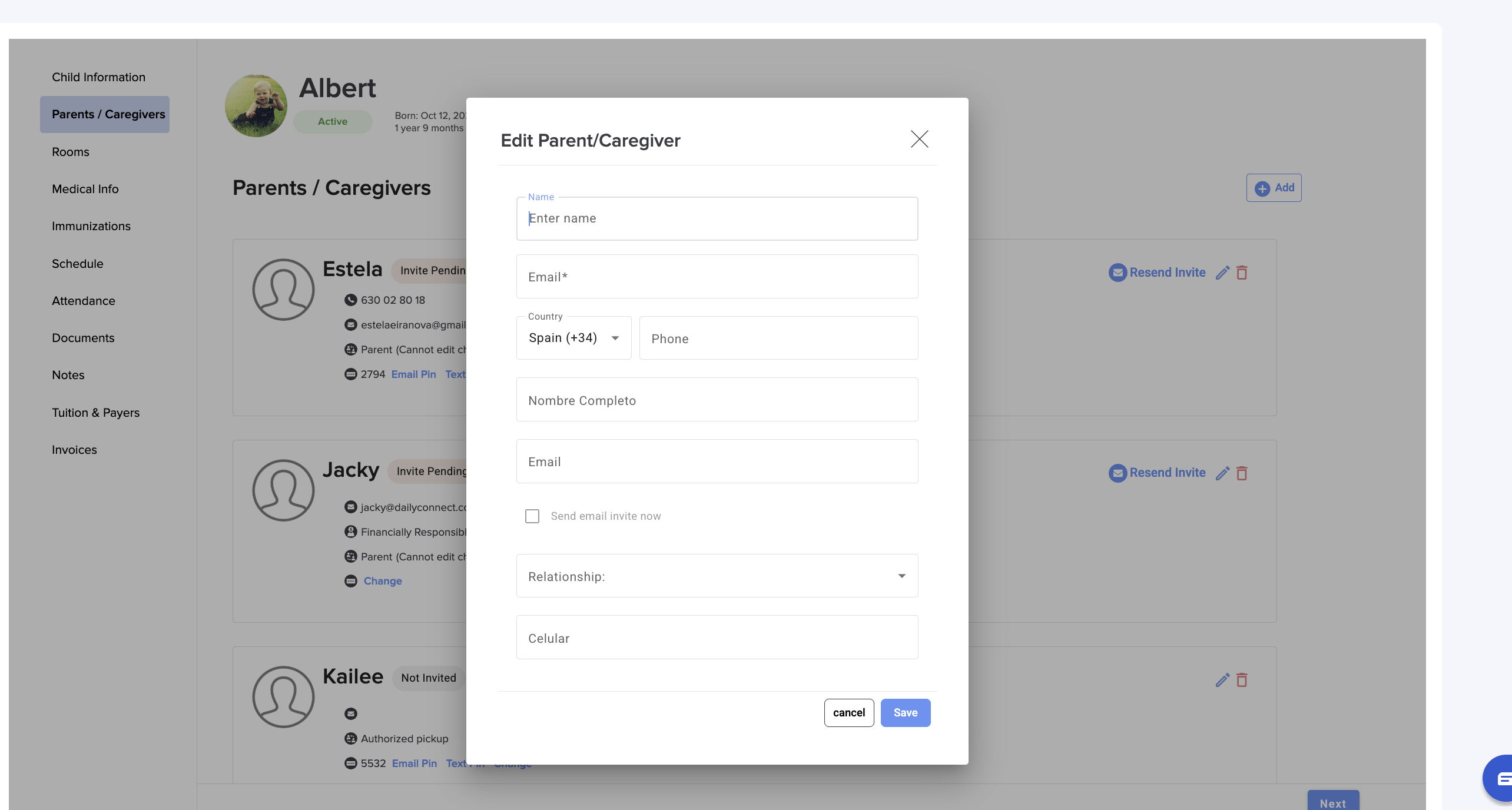Click Email Pin link for Estela

[x=414, y=374]
